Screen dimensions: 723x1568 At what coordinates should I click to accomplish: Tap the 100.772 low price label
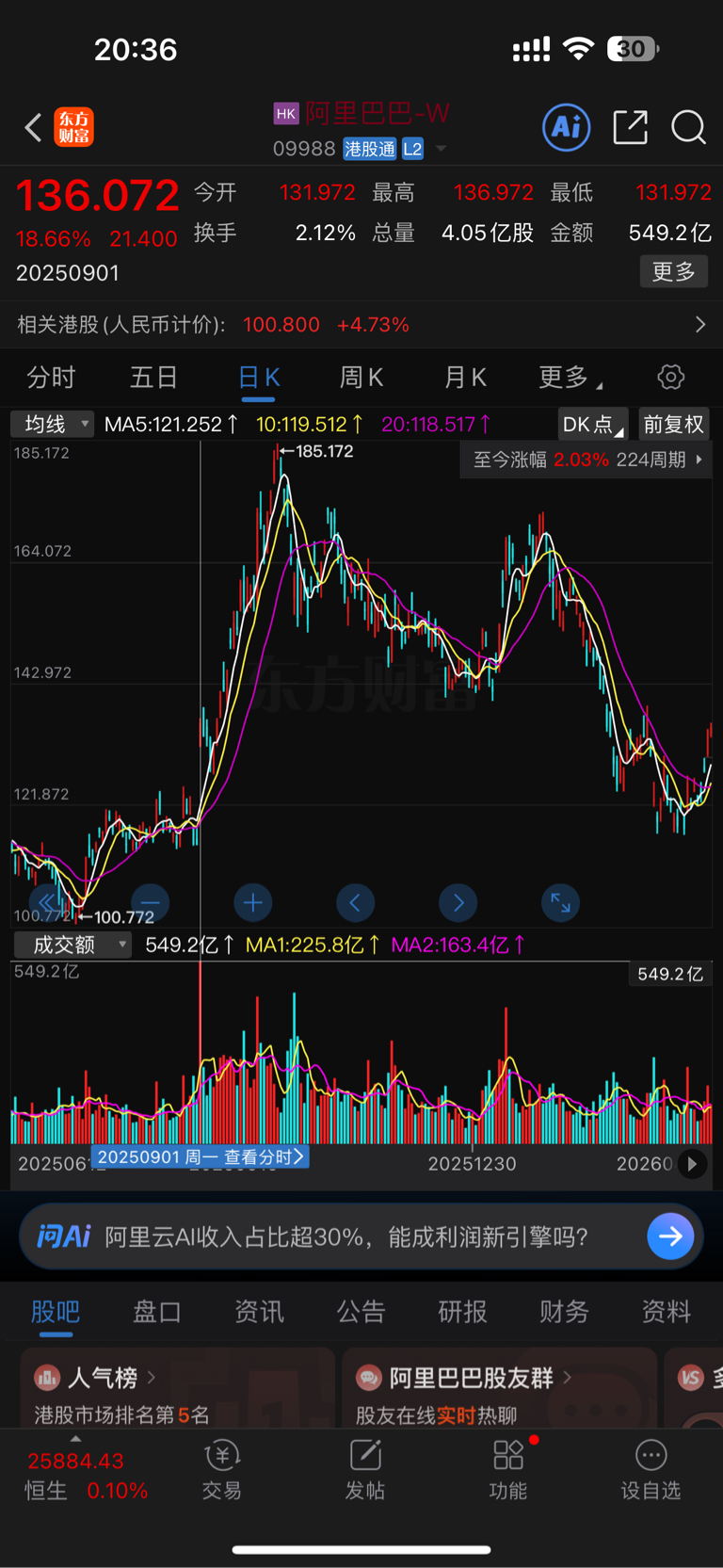coord(124,917)
